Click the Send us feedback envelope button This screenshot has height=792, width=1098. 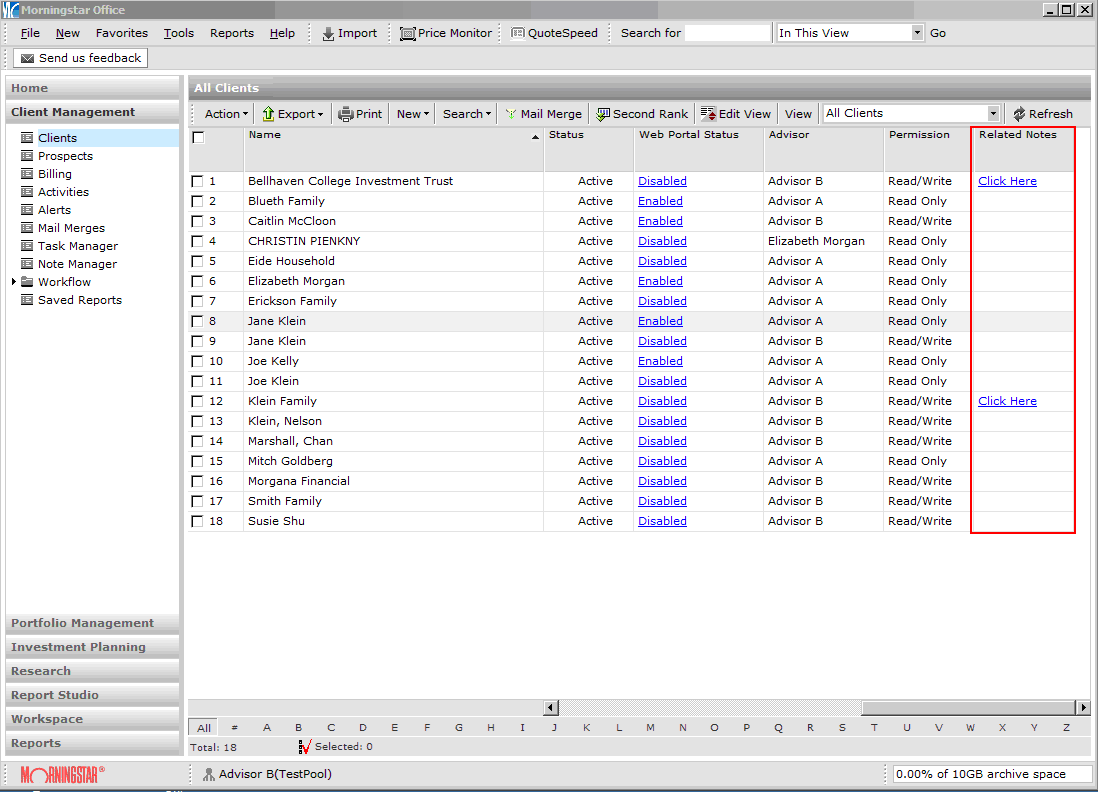[x=80, y=58]
